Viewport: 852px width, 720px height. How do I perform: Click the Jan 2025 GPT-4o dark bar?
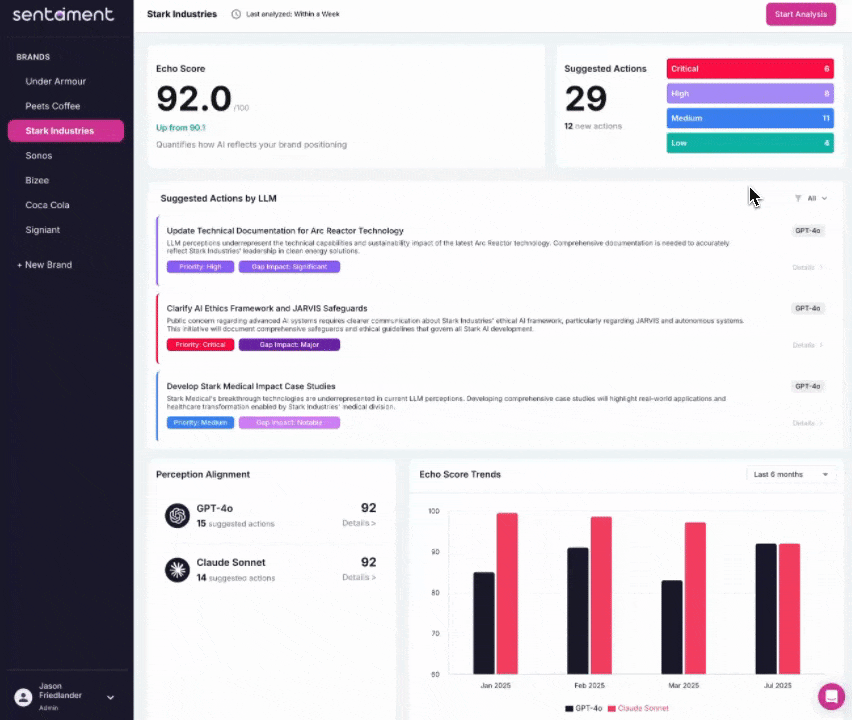point(484,623)
